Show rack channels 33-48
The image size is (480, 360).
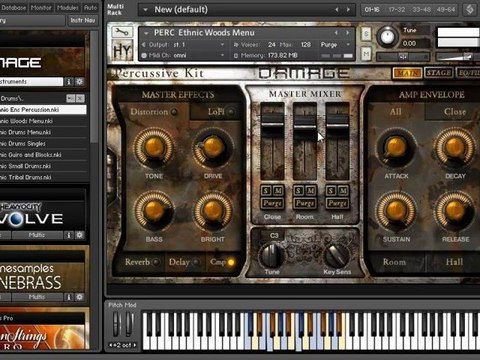pyautogui.click(x=422, y=10)
